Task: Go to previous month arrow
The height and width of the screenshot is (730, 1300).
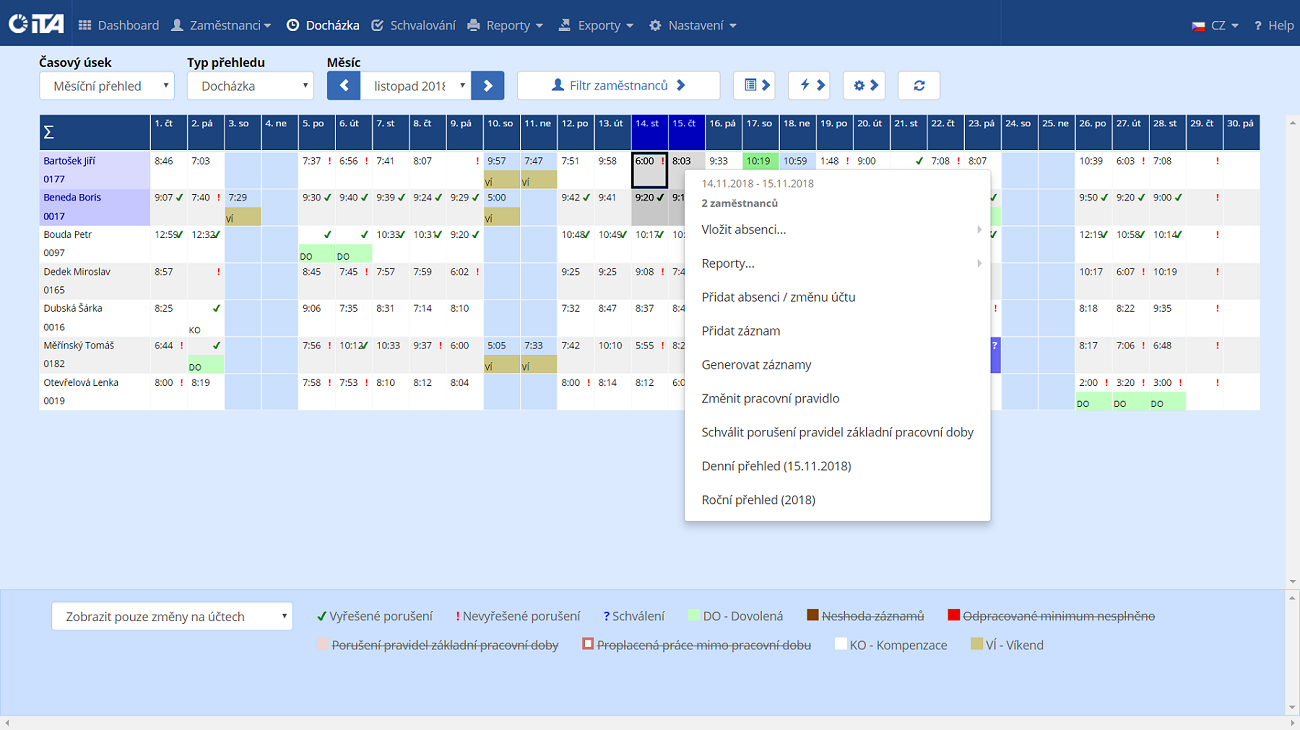Action: pyautogui.click(x=343, y=86)
